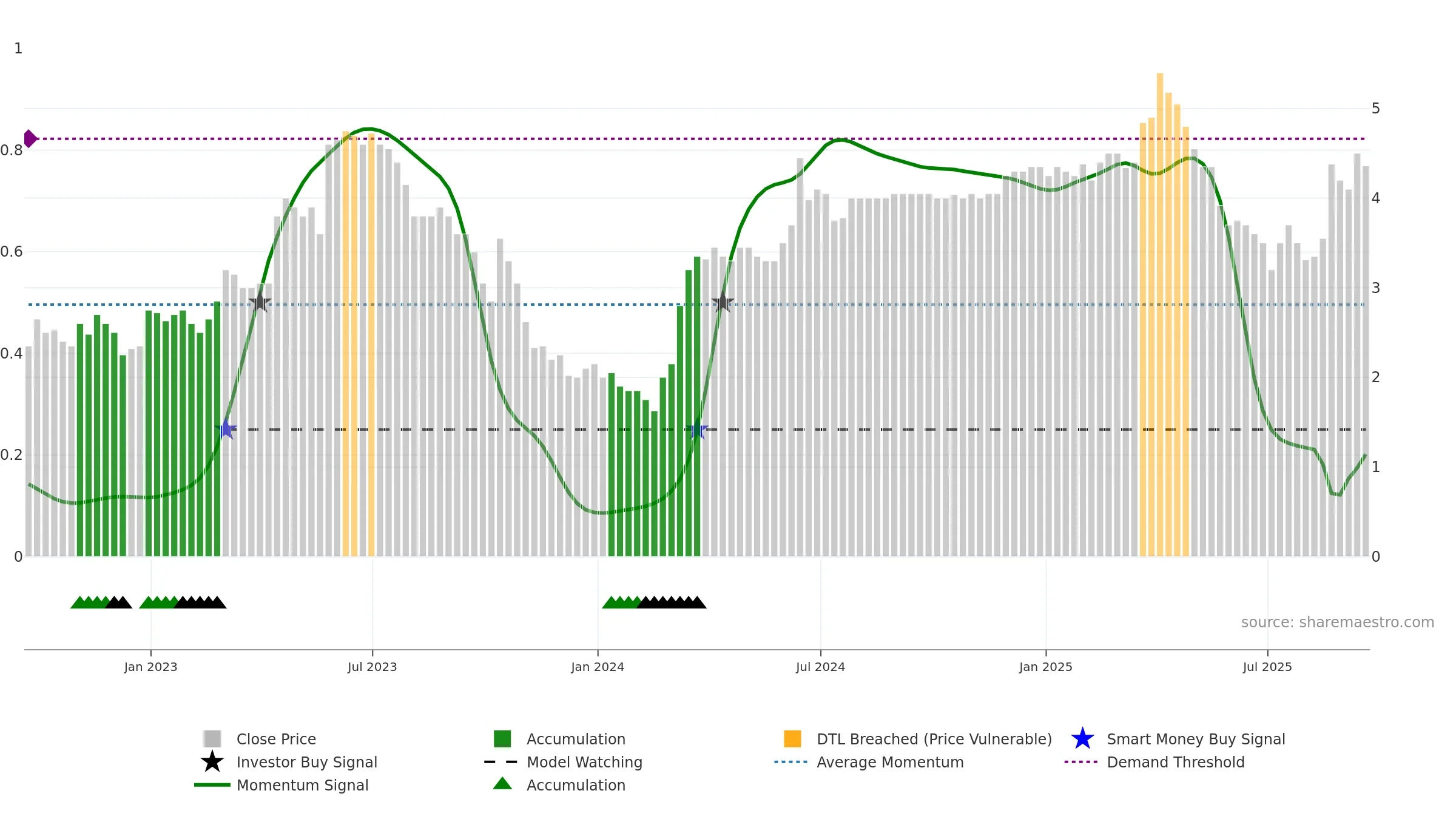Click the blue star marker near March 2024
Viewport: 1456px width, 819px height.
698,430
